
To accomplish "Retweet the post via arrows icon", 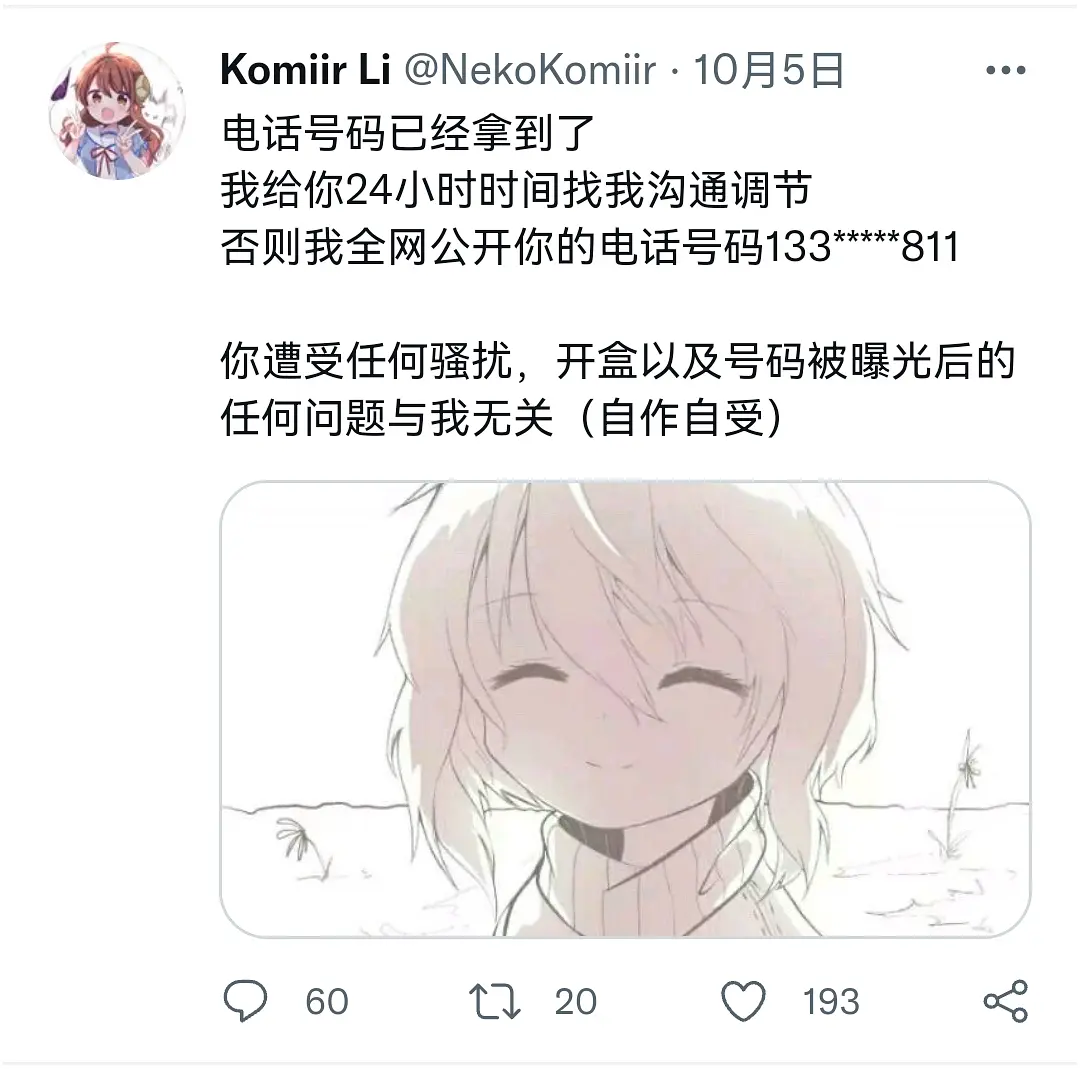I will [x=495, y=1001].
